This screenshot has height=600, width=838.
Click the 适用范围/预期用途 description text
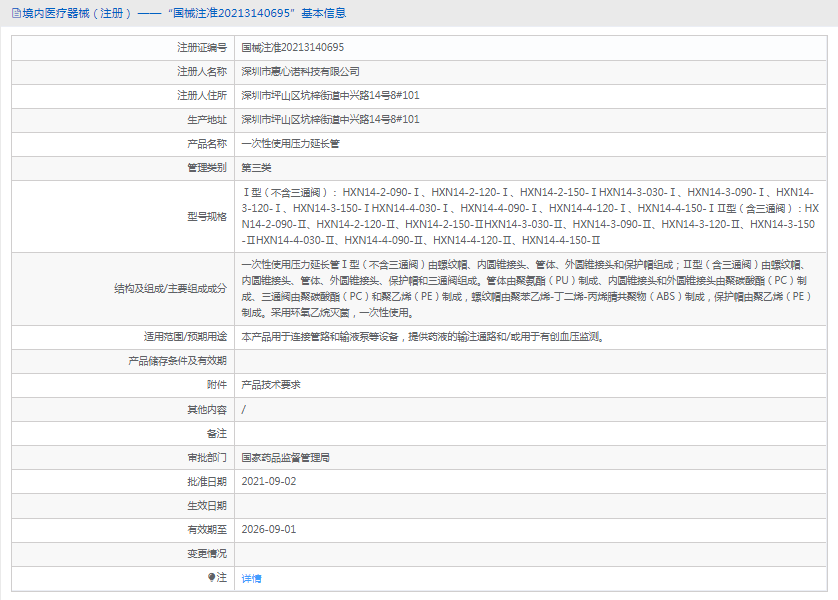pos(423,337)
